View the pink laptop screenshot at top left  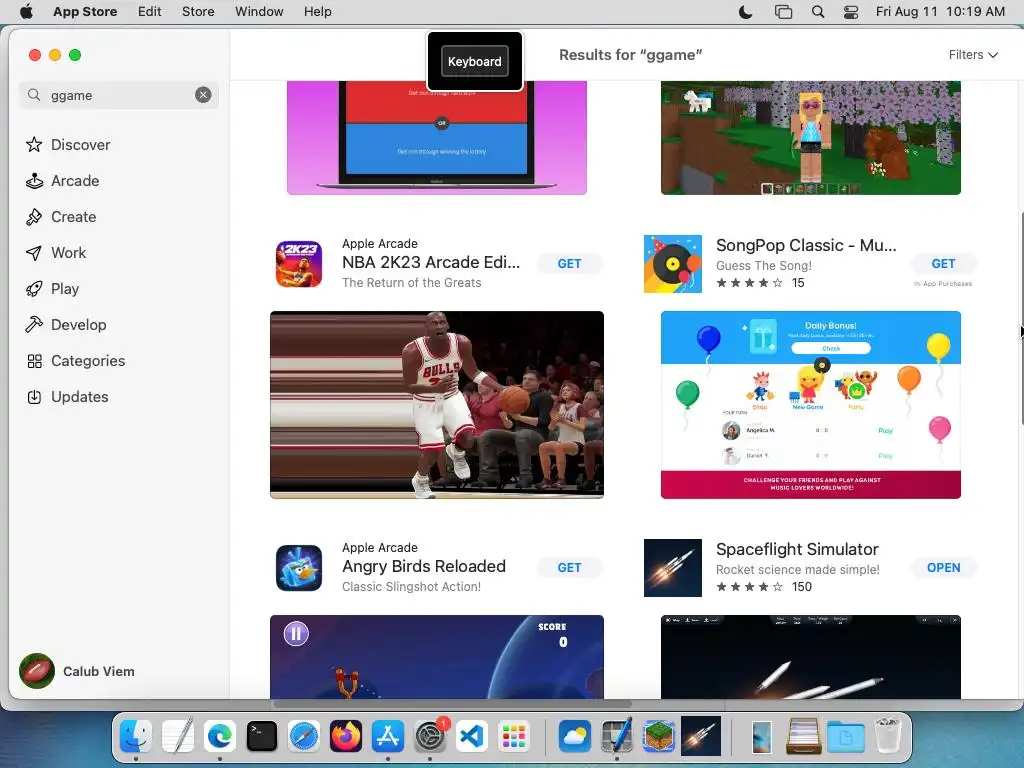437,138
